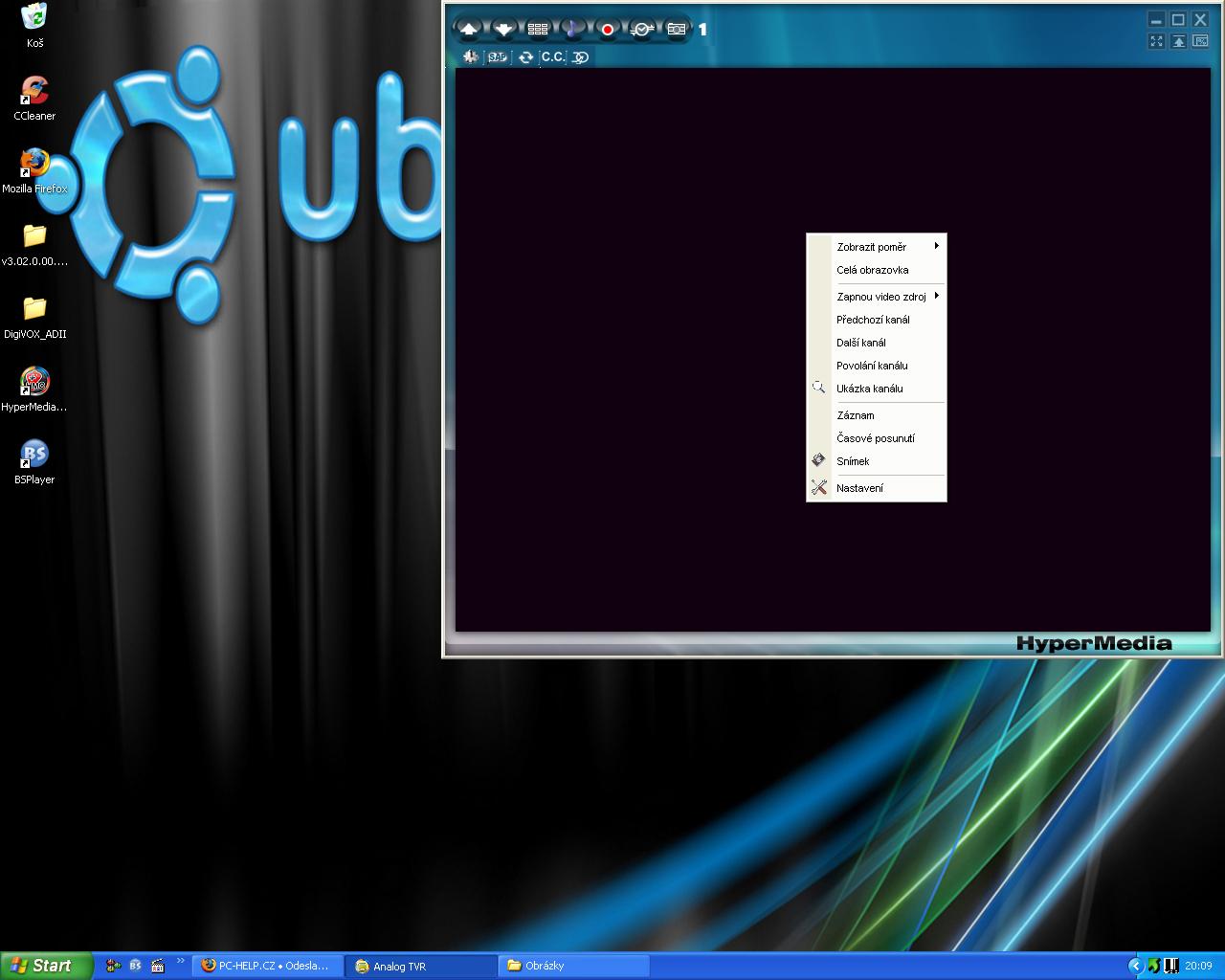Switch TV window to full screen mode icon
Viewport: 1225px width, 980px height.
[x=1156, y=41]
